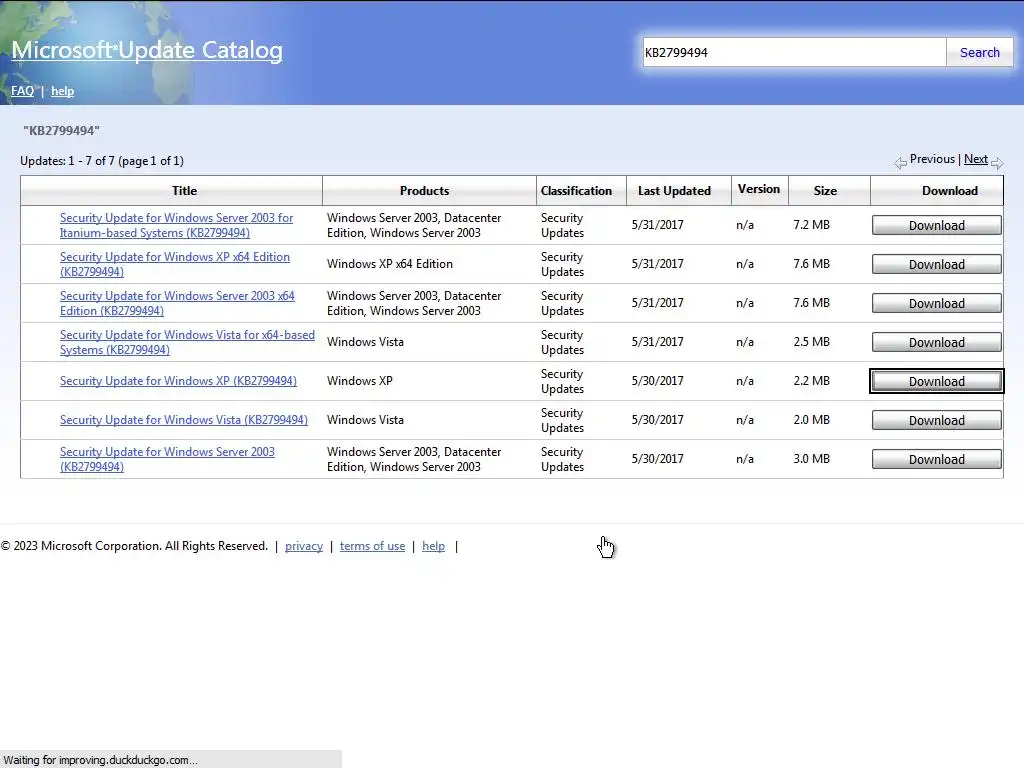
Task: Click the Search button
Action: click(x=980, y=52)
